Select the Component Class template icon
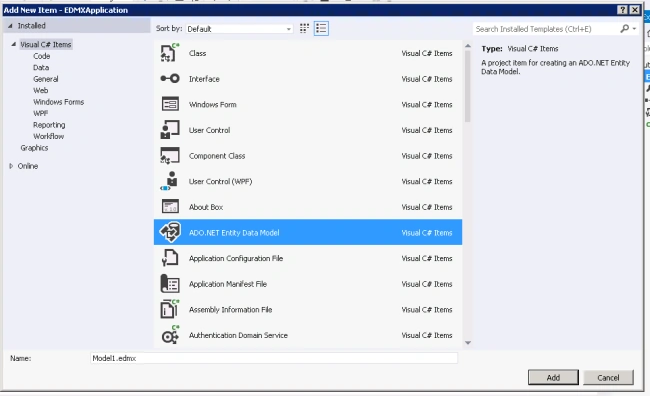Viewport: 650px width, 396px height. pyautogui.click(x=170, y=155)
